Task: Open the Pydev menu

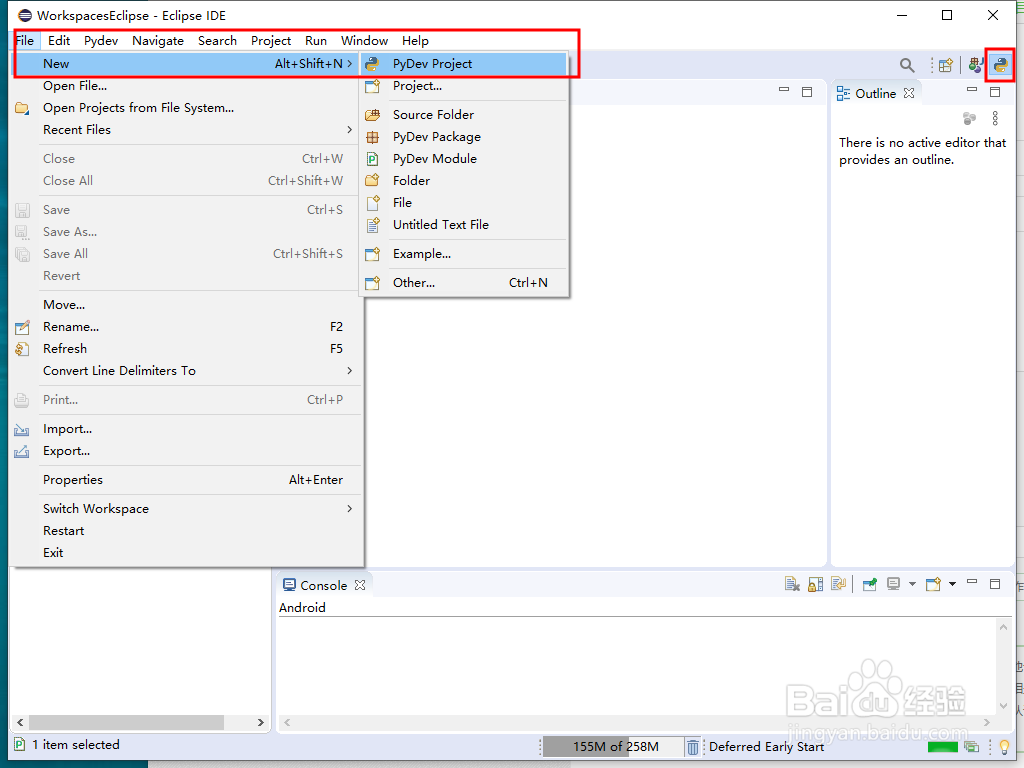Action: (x=101, y=40)
